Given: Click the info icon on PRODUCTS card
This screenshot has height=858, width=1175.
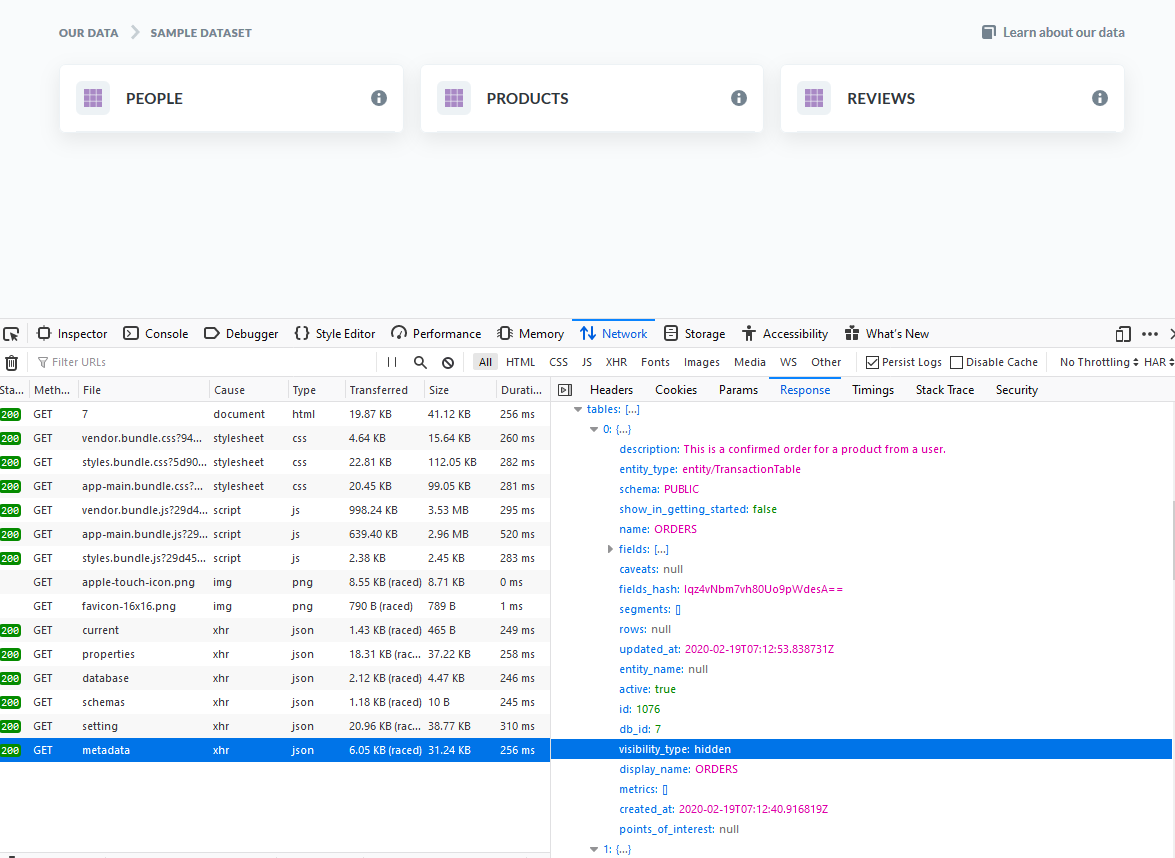Looking at the screenshot, I should pyautogui.click(x=739, y=98).
